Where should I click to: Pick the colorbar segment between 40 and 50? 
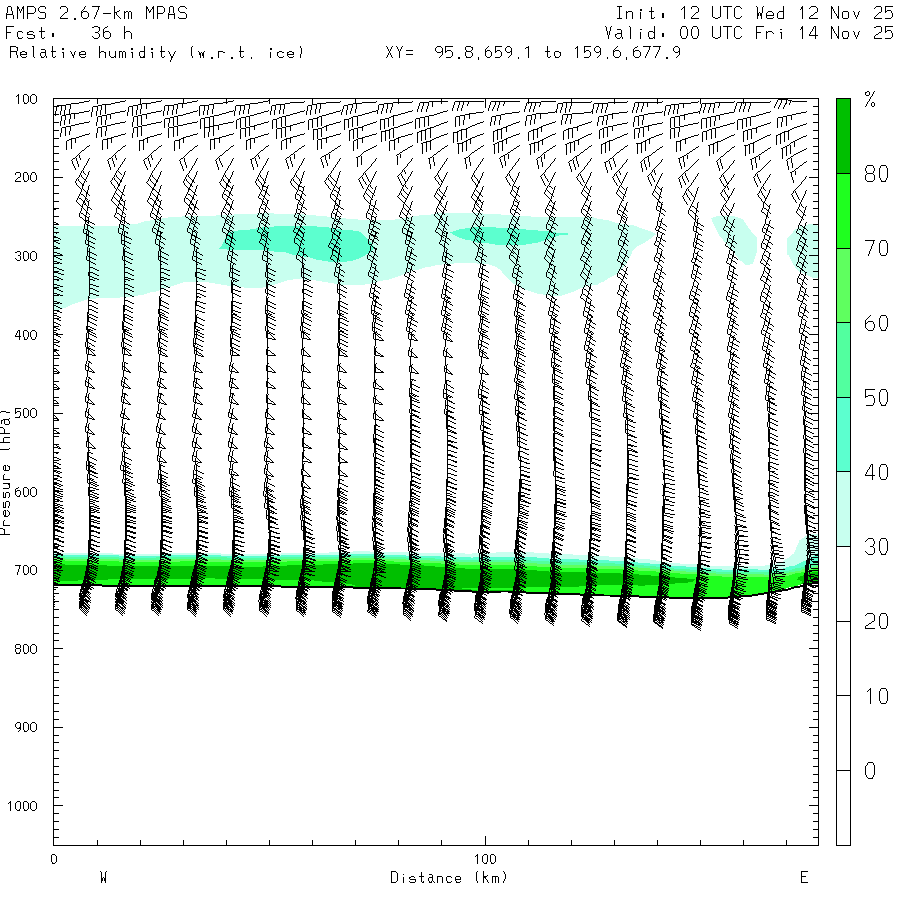tap(843, 435)
